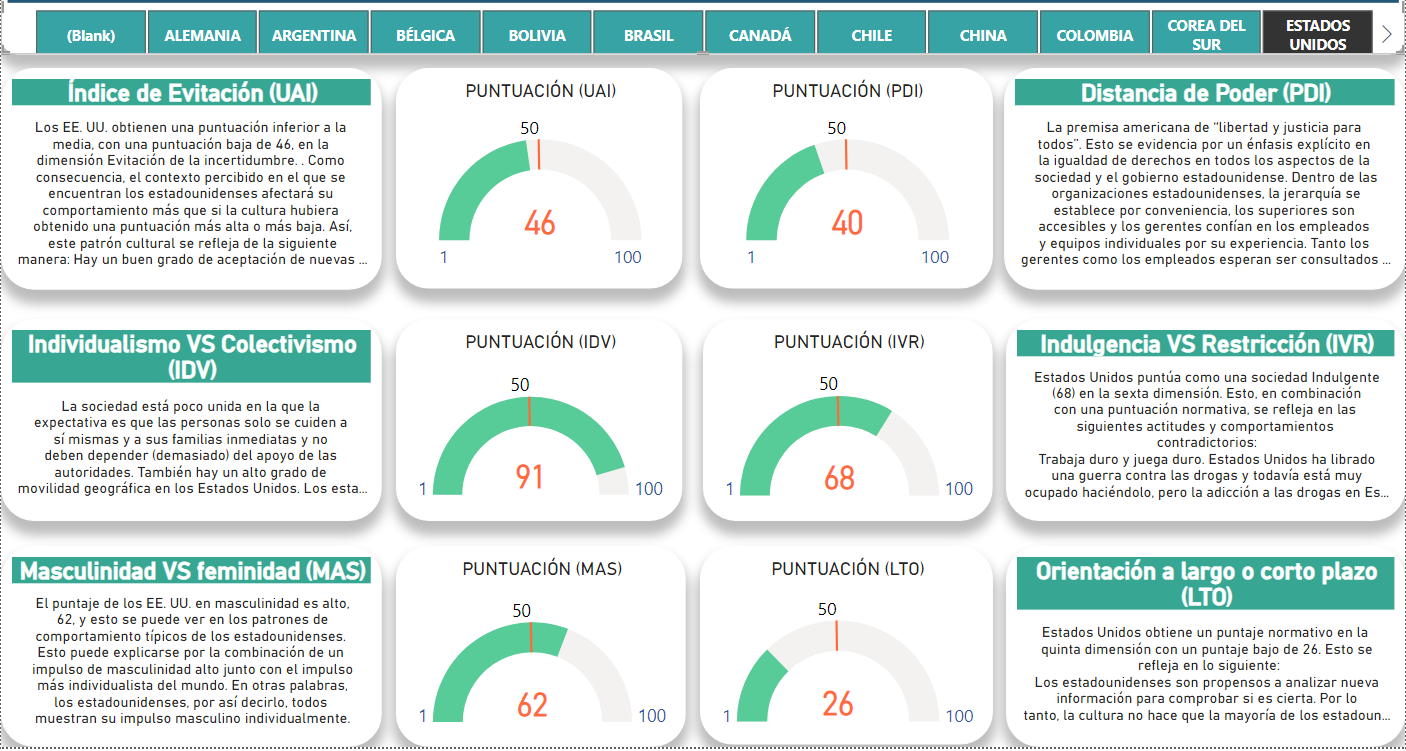Choose CHINA in the country slicer

point(983,34)
